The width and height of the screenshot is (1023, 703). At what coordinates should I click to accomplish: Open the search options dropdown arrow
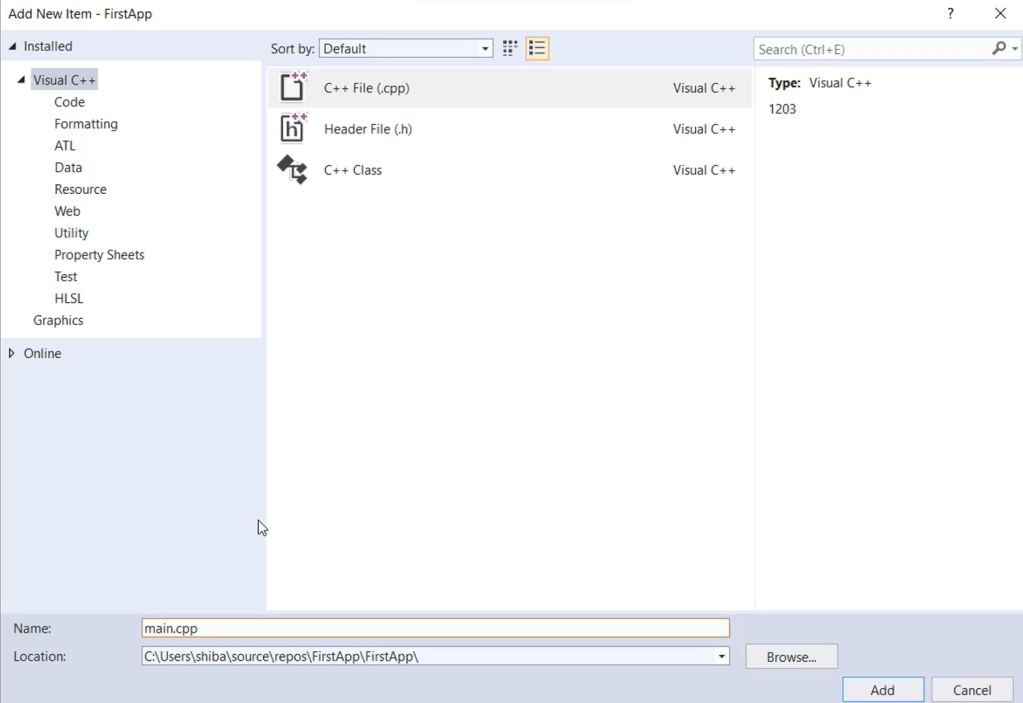(x=1015, y=49)
